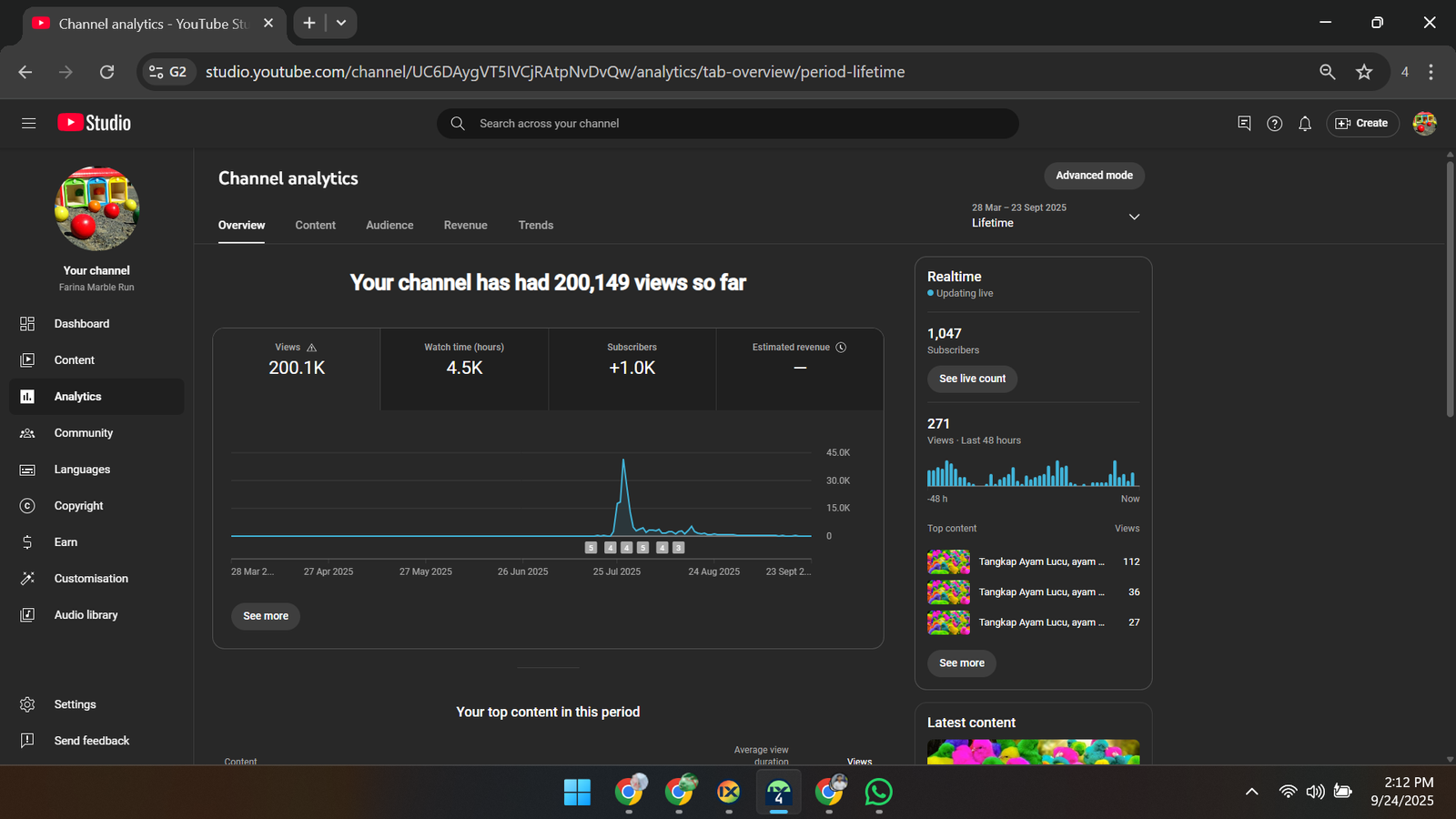This screenshot has height=819, width=1456.
Task: Open the Earn dollar section
Action: (x=66, y=542)
